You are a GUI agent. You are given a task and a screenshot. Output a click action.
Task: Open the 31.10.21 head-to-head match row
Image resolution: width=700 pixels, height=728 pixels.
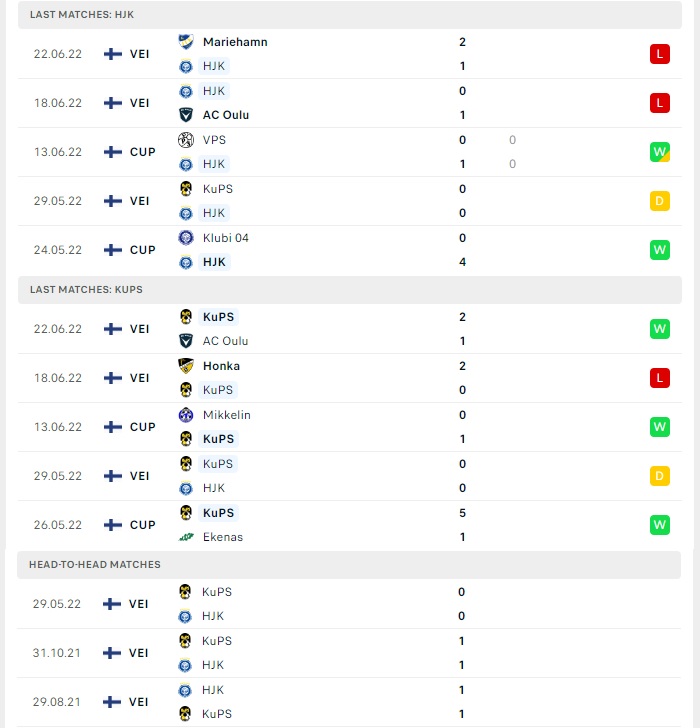349,653
